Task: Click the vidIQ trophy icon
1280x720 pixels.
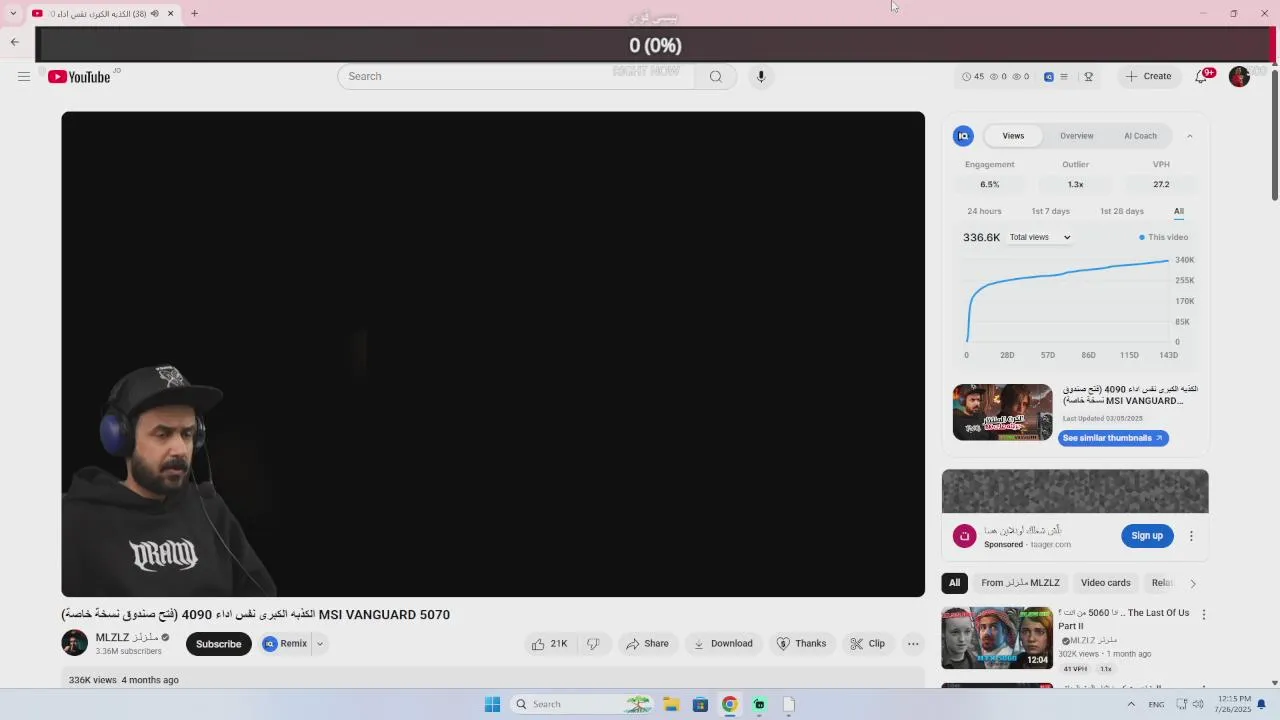Action: coord(1088,76)
